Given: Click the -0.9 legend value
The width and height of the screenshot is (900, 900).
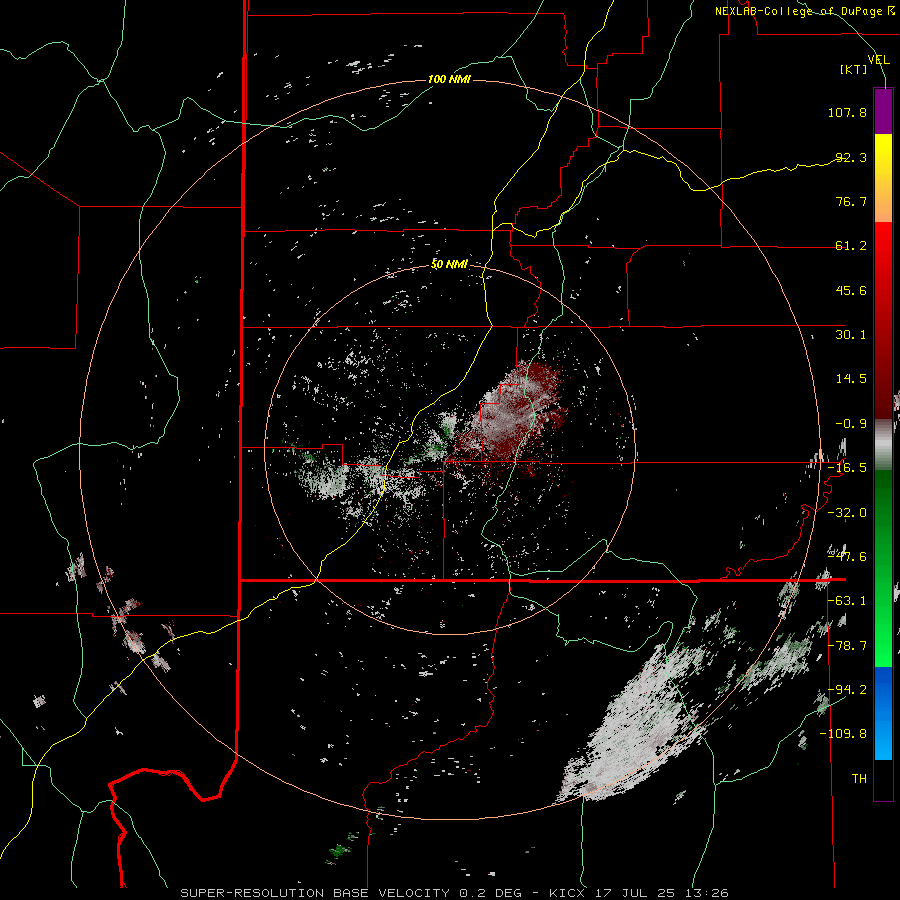Looking at the screenshot, I should pos(851,424).
